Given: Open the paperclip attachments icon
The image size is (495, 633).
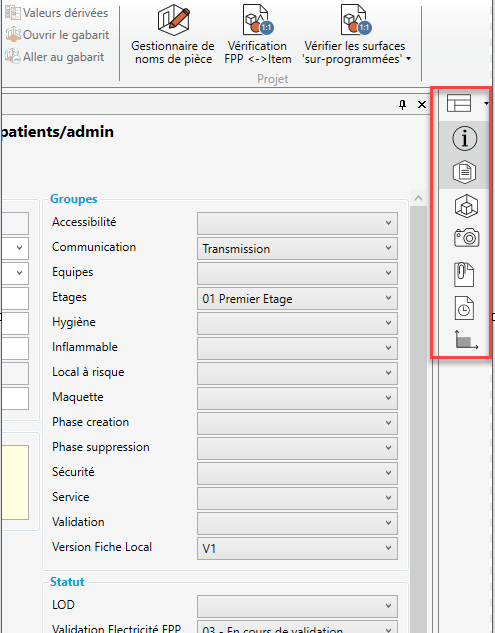Looking at the screenshot, I should click(x=464, y=274).
